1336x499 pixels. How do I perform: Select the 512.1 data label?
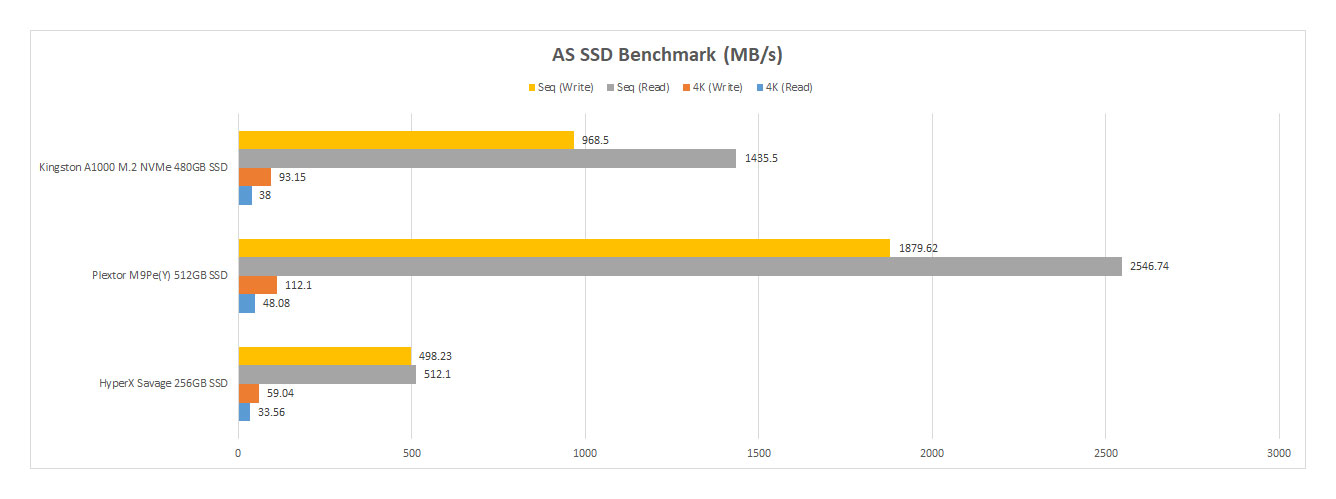(437, 374)
